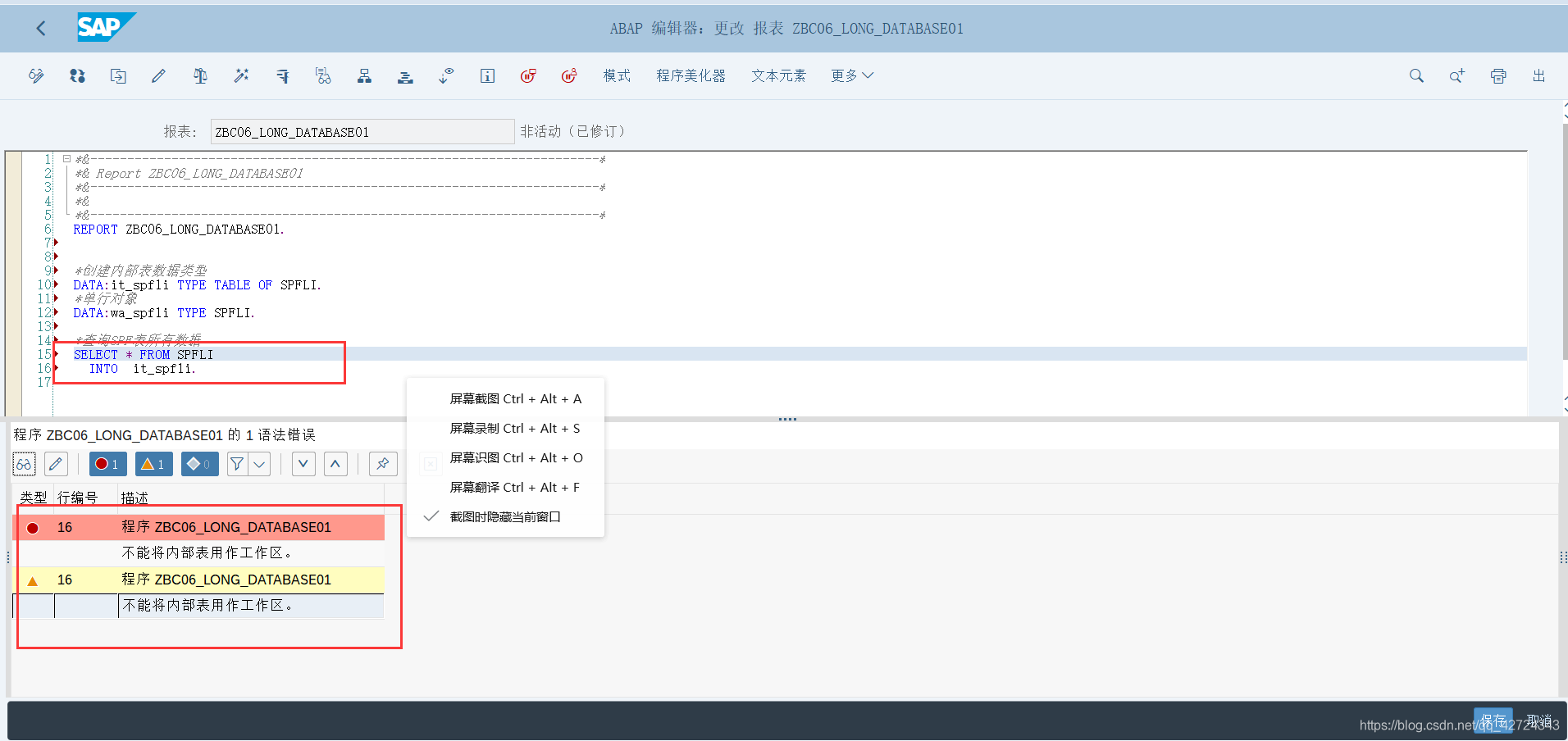This screenshot has height=741, width=1568.
Task: Toggle Display/Change mode glasses-pencil icon
Action: click(x=36, y=76)
